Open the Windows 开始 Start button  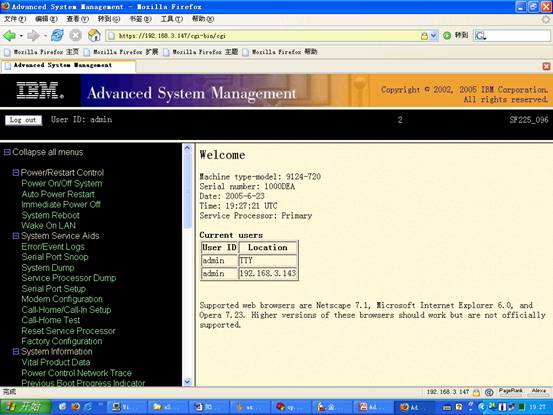26,407
